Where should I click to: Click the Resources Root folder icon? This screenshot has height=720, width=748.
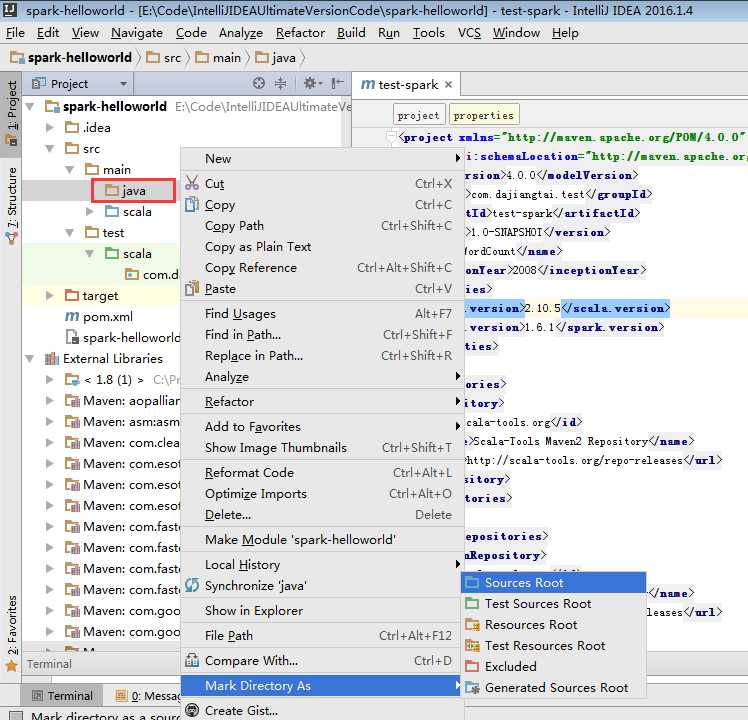pos(472,624)
